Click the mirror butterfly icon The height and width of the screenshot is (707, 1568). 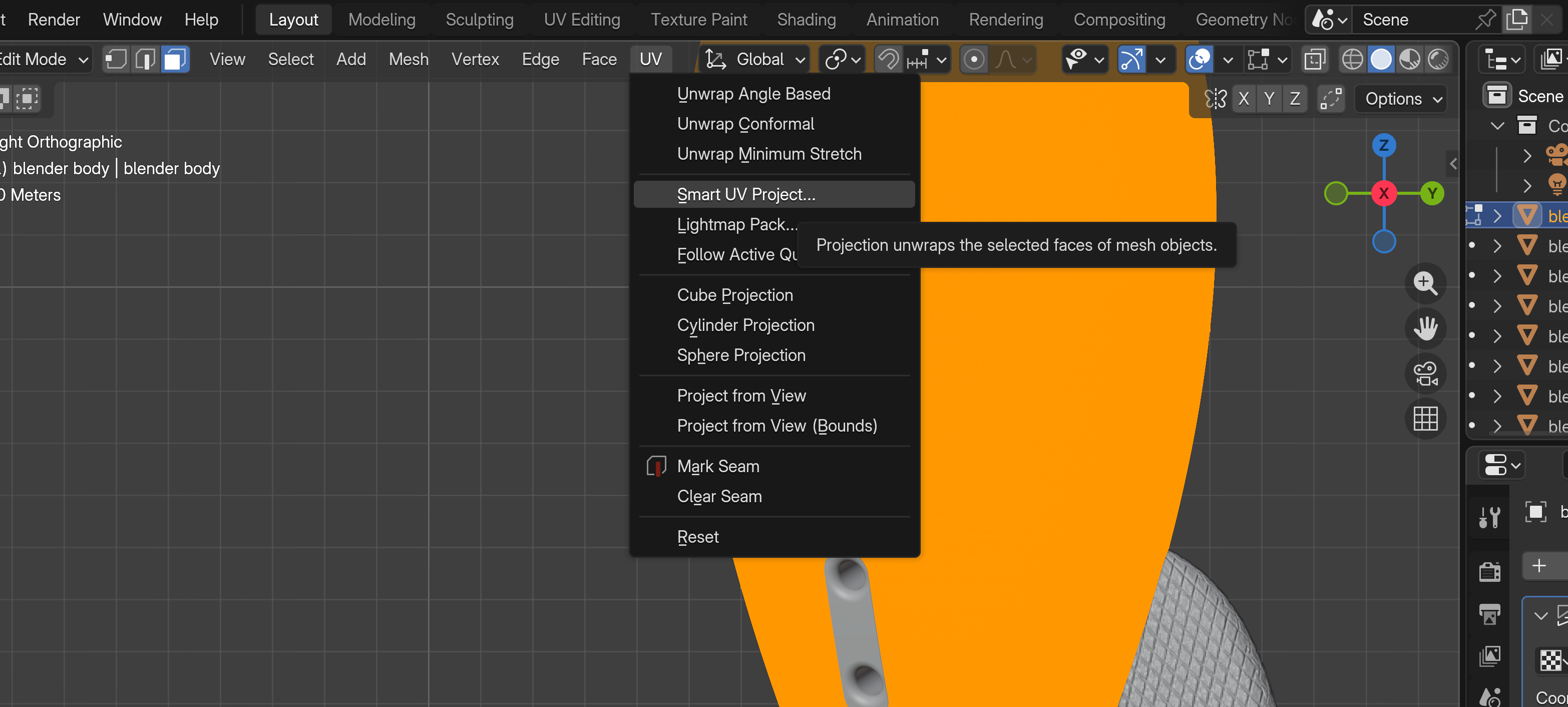tap(1215, 99)
